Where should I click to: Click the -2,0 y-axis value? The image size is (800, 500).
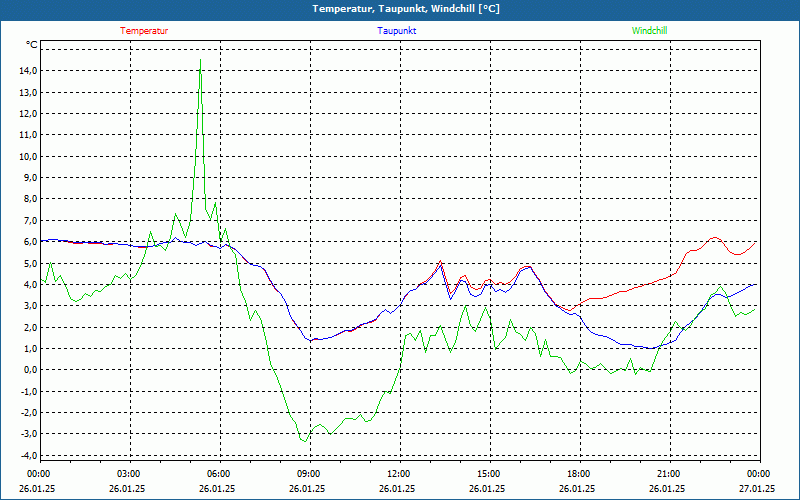pyautogui.click(x=29, y=413)
